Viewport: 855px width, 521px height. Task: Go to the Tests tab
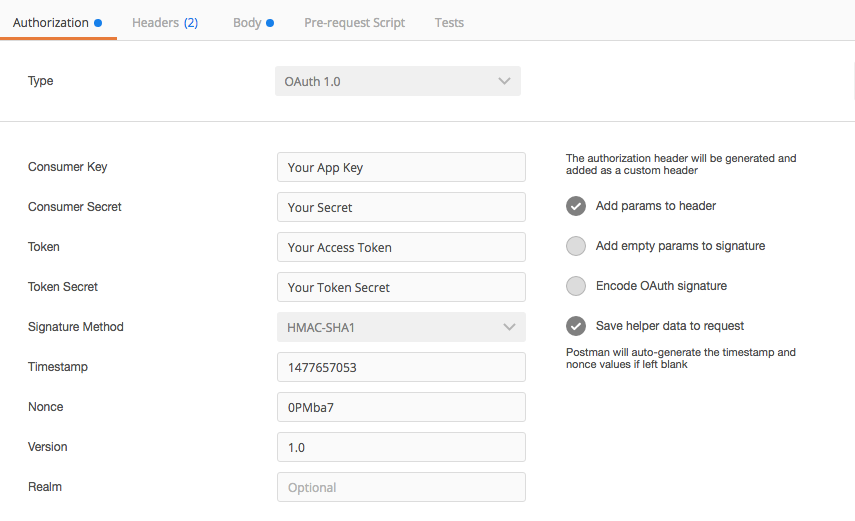449,22
